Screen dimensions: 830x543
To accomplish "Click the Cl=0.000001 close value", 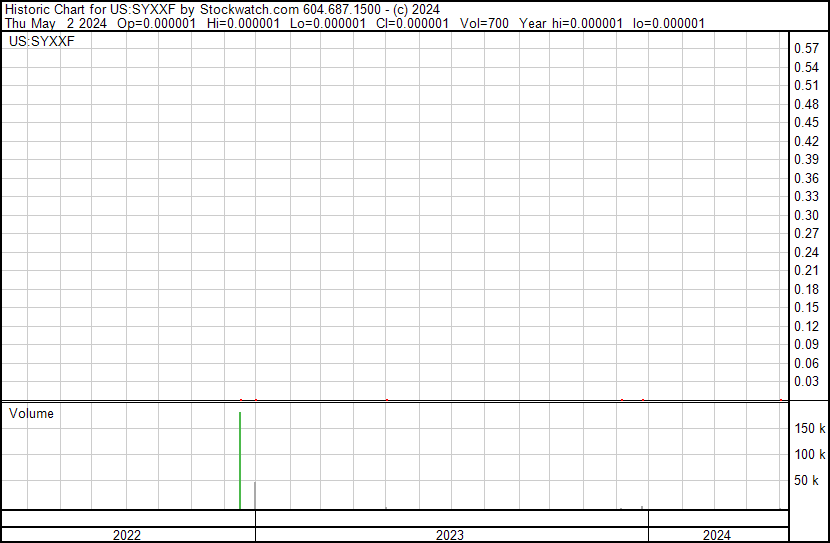I will pyautogui.click(x=412, y=24).
